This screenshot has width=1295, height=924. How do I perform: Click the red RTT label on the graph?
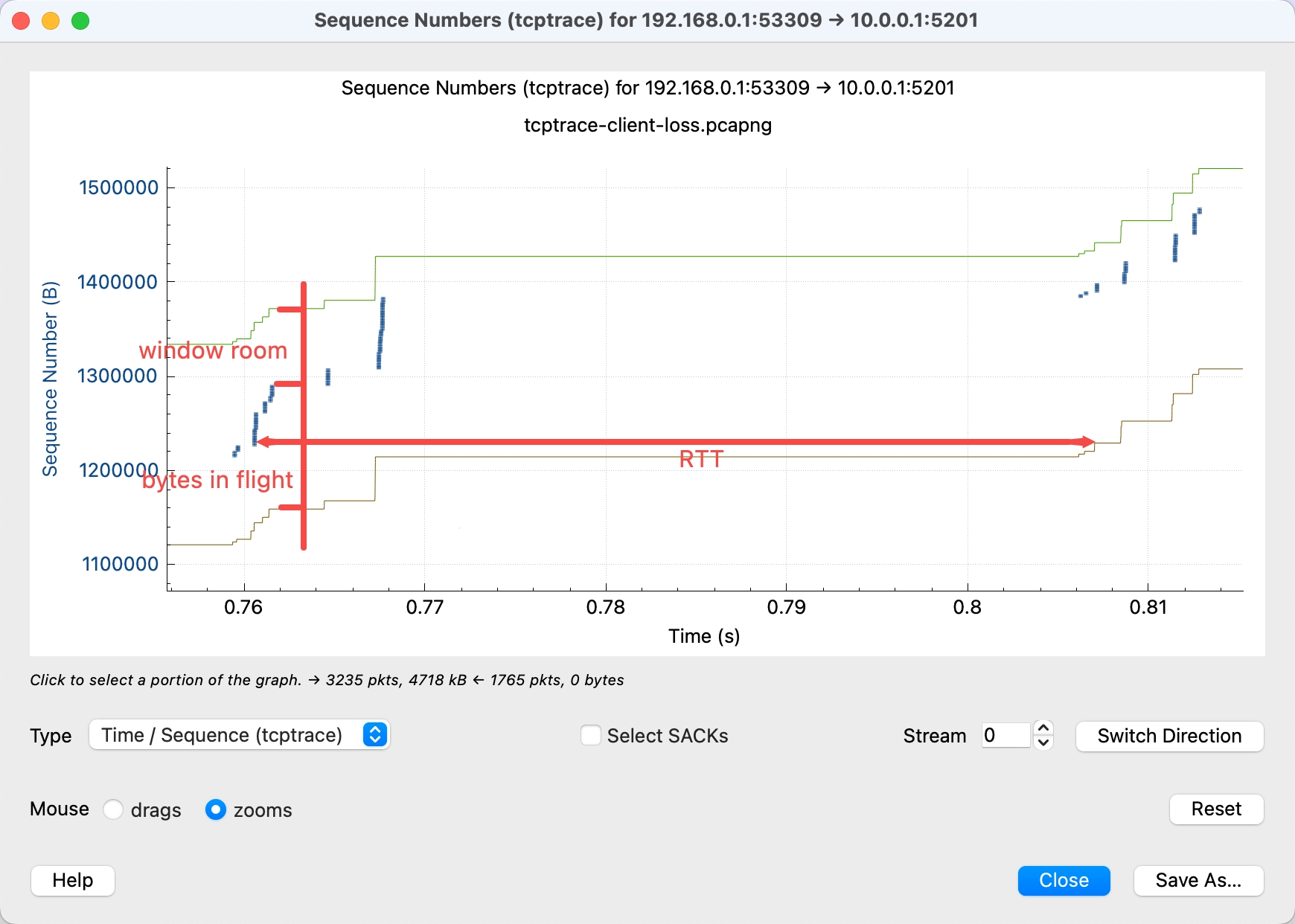point(700,459)
